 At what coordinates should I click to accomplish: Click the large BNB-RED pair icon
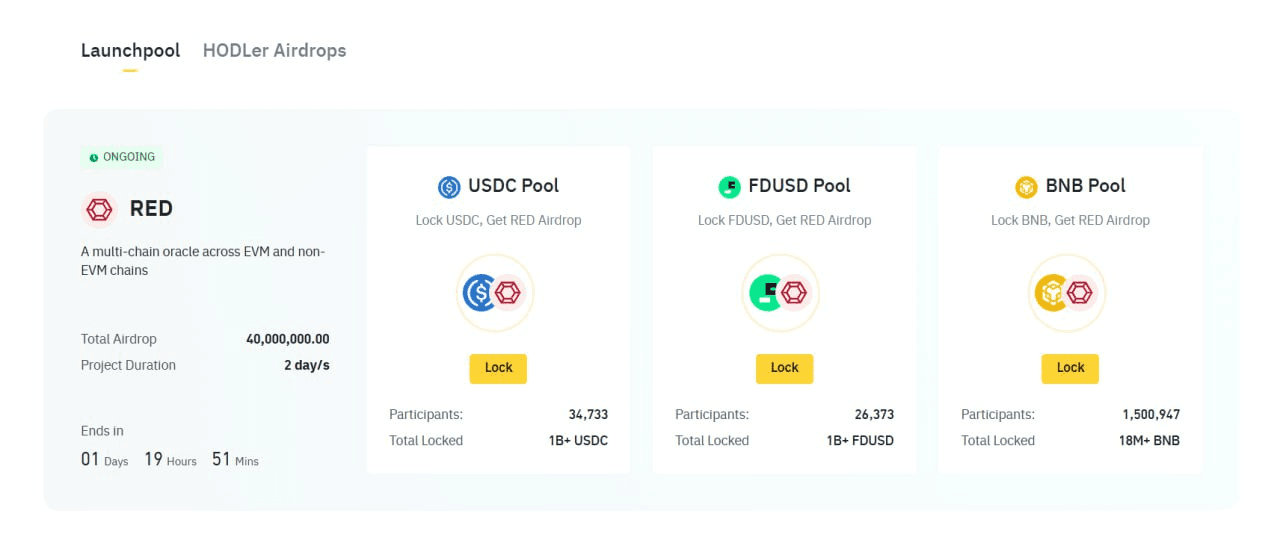[1067, 293]
